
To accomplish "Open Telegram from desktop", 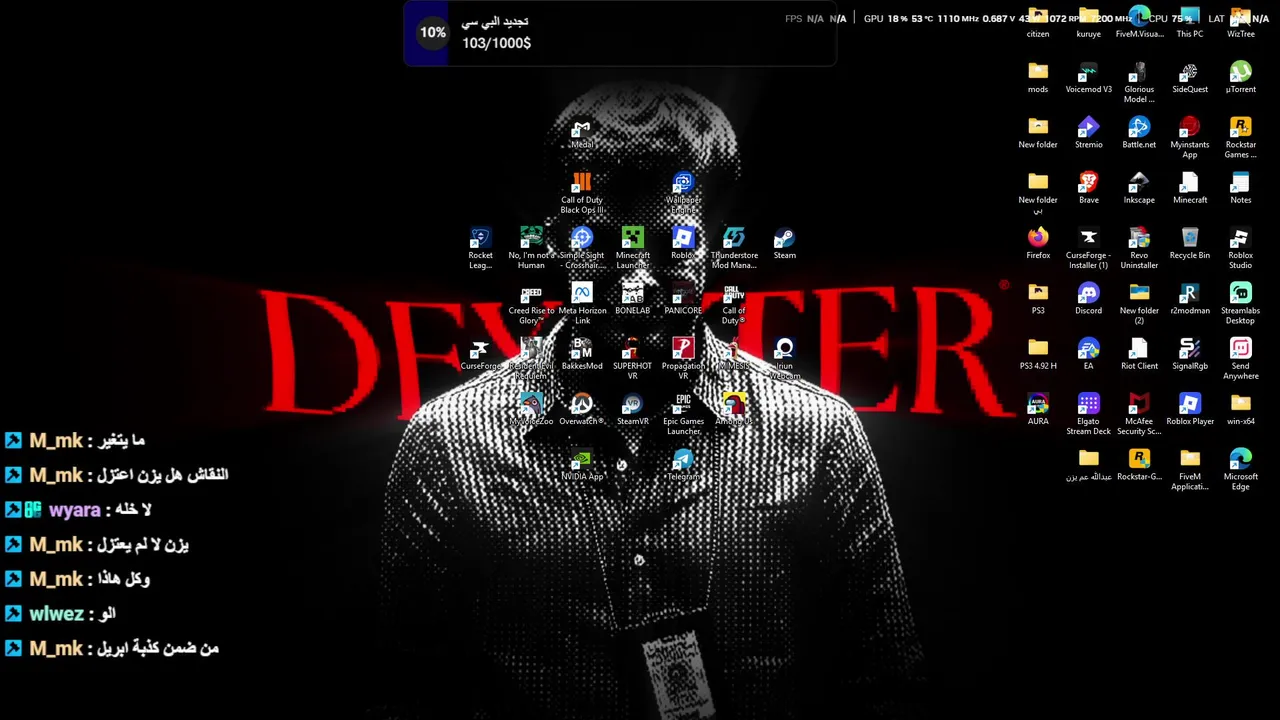I will point(683,466).
